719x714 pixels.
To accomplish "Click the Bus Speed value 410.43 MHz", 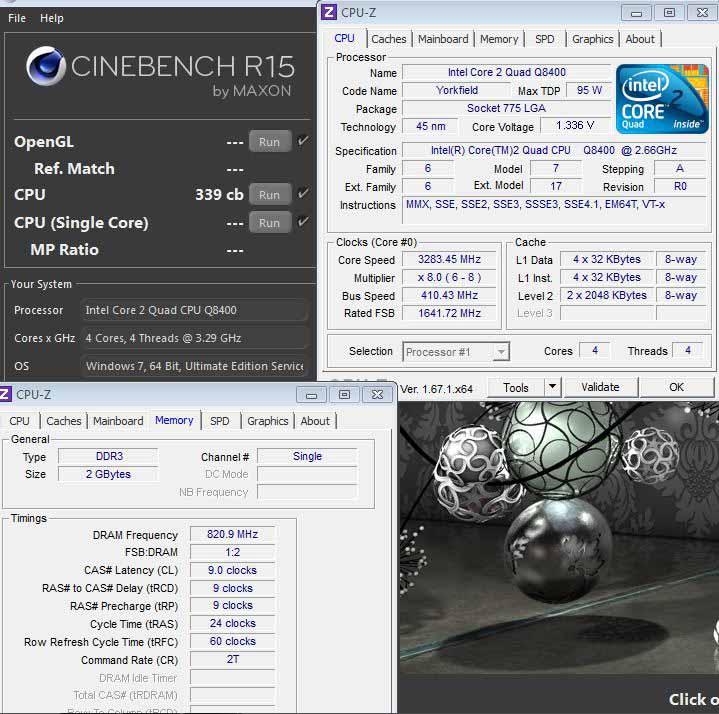I will (449, 295).
